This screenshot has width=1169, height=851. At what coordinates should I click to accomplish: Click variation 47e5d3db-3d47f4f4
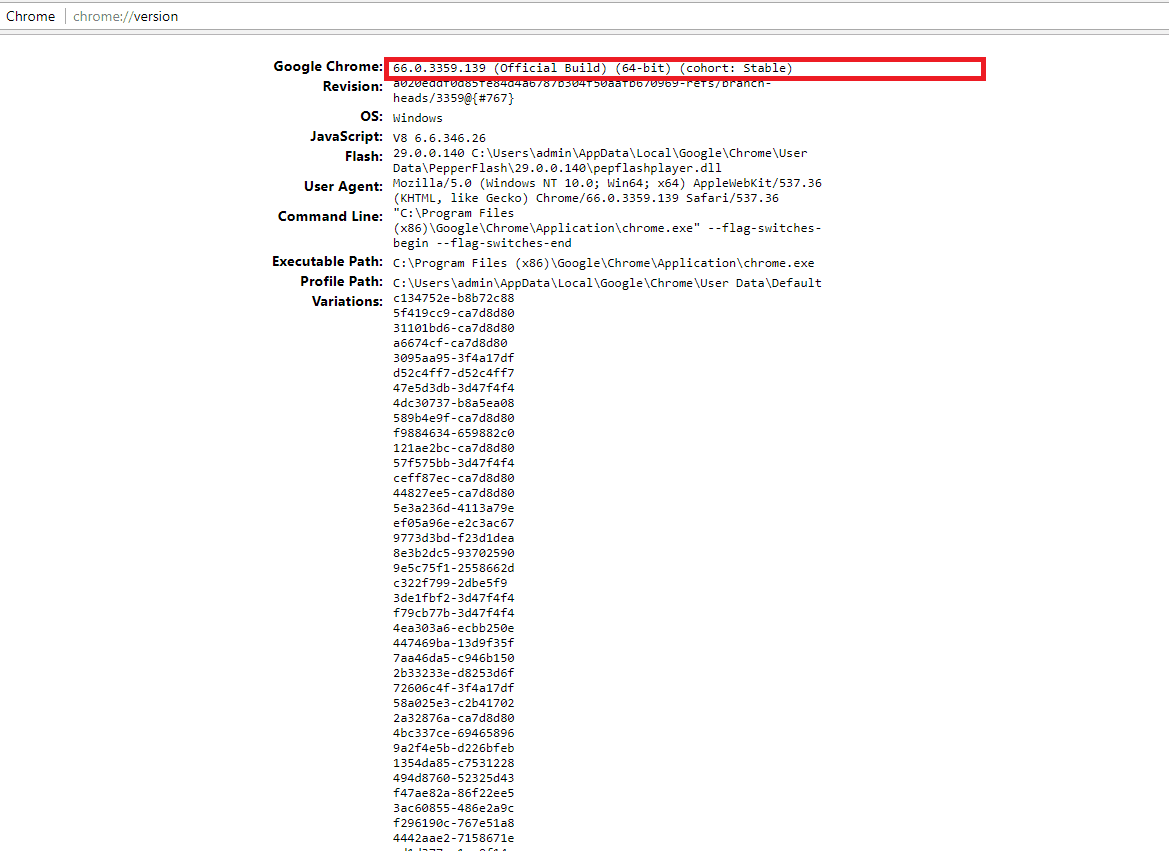pos(453,388)
